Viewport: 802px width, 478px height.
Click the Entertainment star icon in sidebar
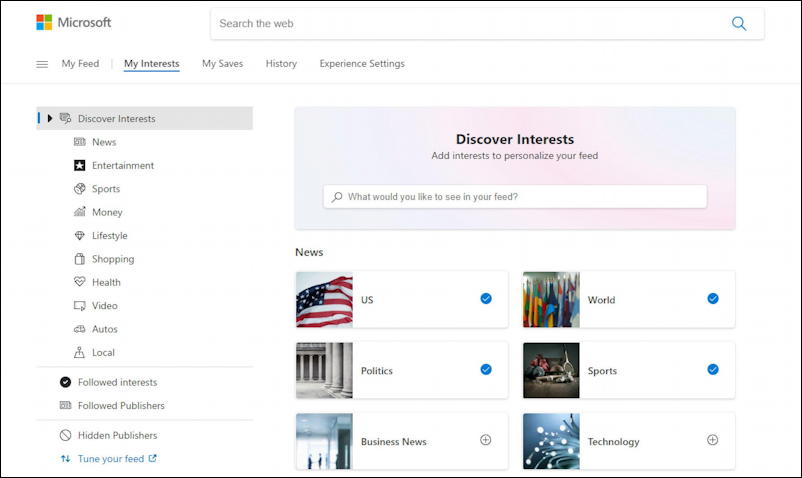79,165
